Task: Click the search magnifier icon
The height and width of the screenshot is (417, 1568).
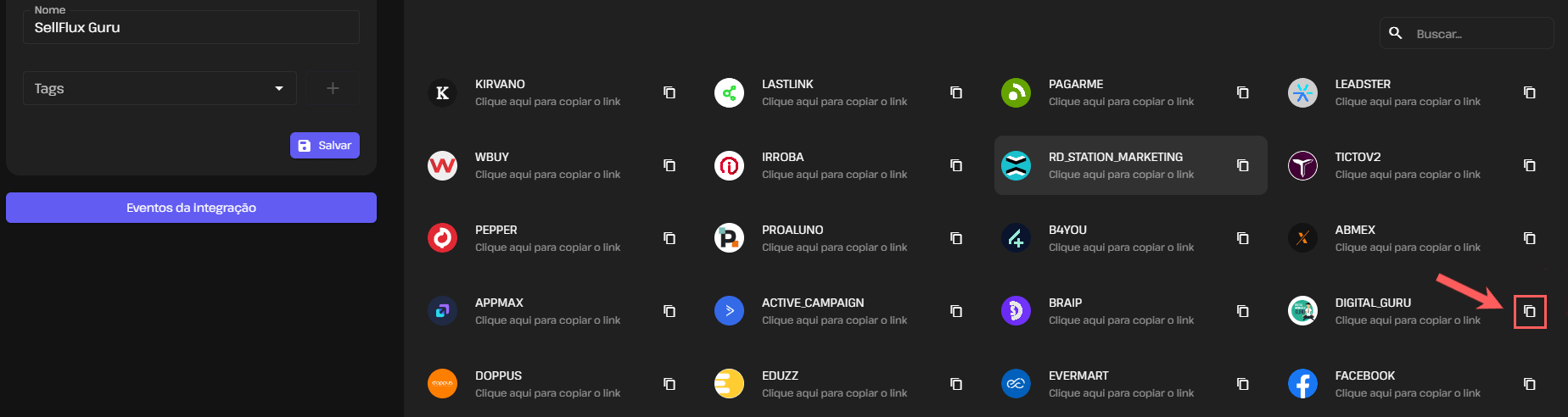Action: (x=1396, y=33)
